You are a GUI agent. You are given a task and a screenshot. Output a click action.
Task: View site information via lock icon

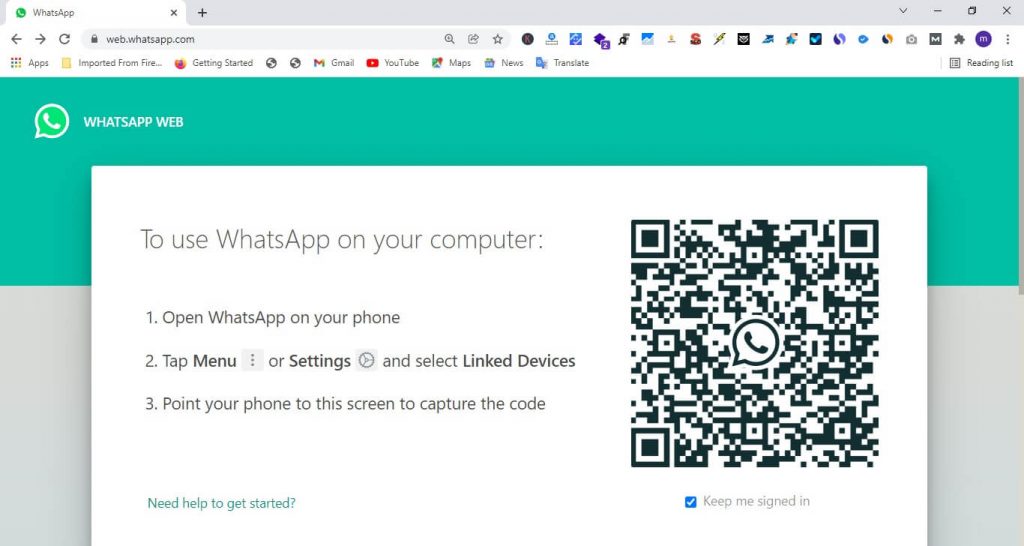click(94, 39)
